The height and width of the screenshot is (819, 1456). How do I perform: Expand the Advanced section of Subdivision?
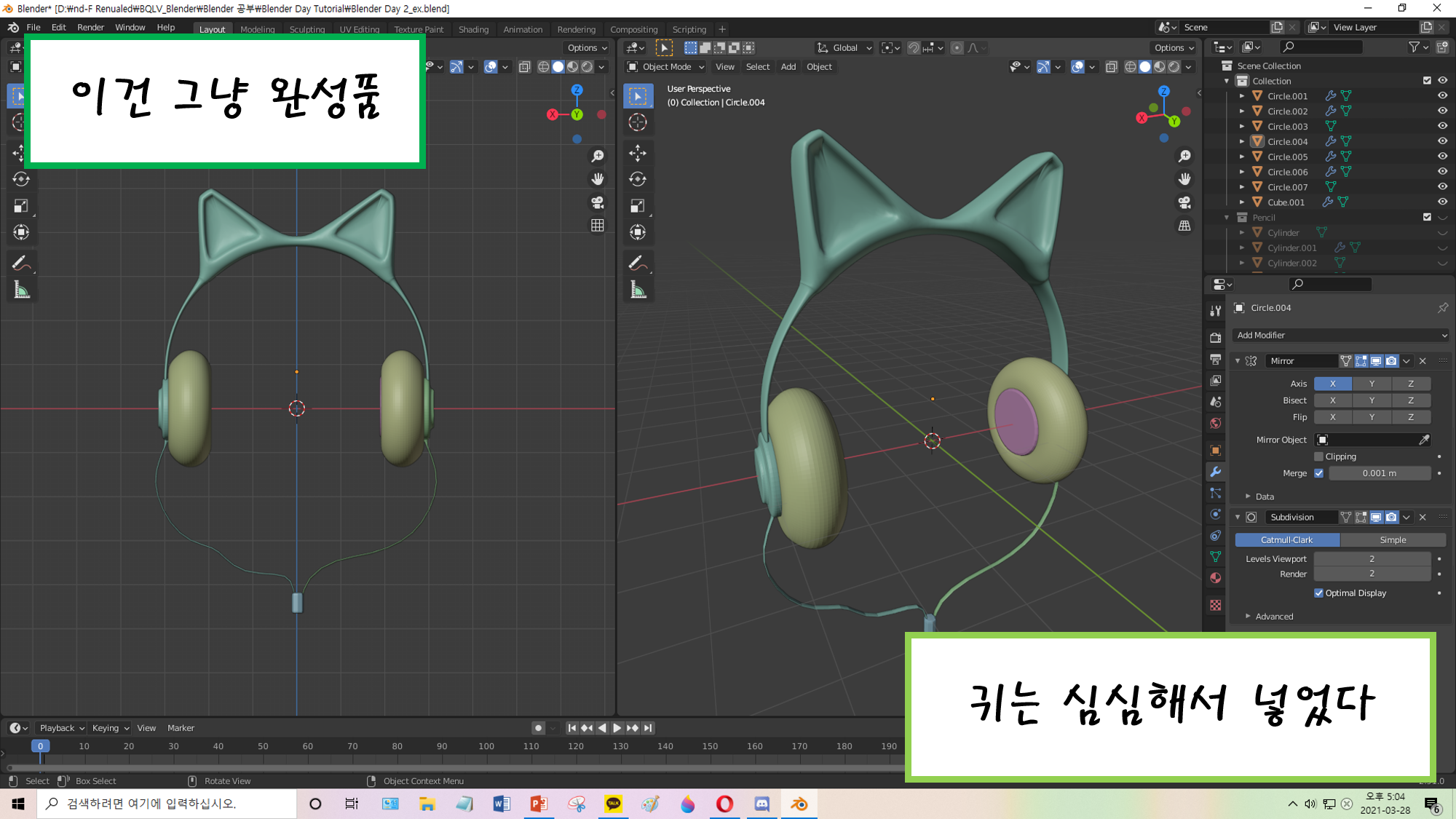(1273, 616)
